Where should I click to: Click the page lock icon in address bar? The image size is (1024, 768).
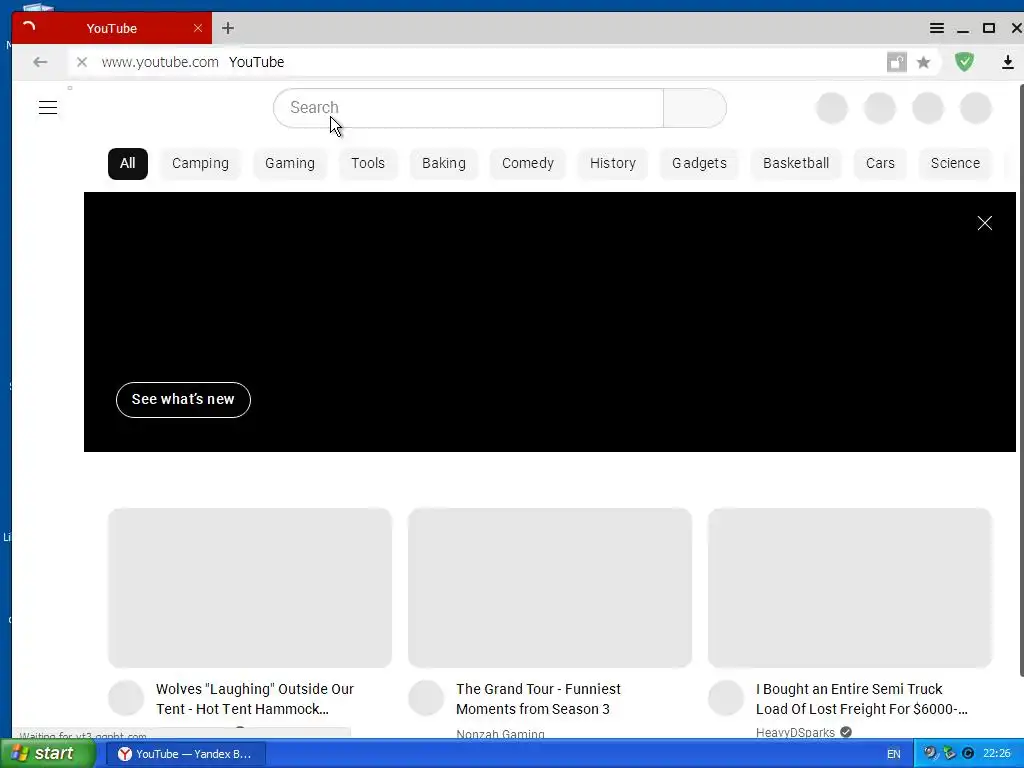897,62
